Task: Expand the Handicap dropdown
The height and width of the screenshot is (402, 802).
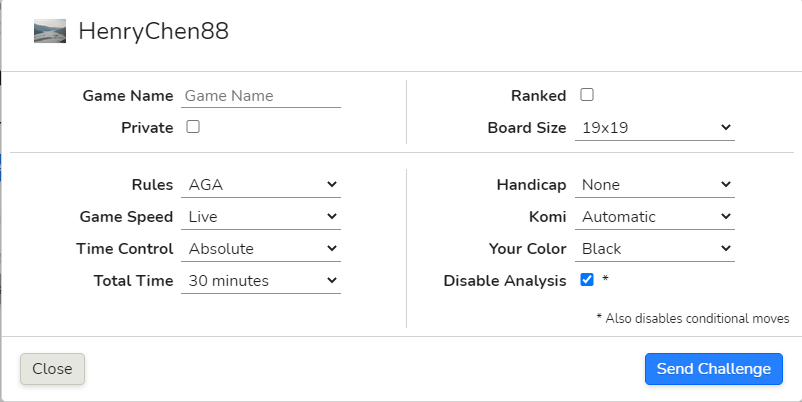Action: pos(655,185)
